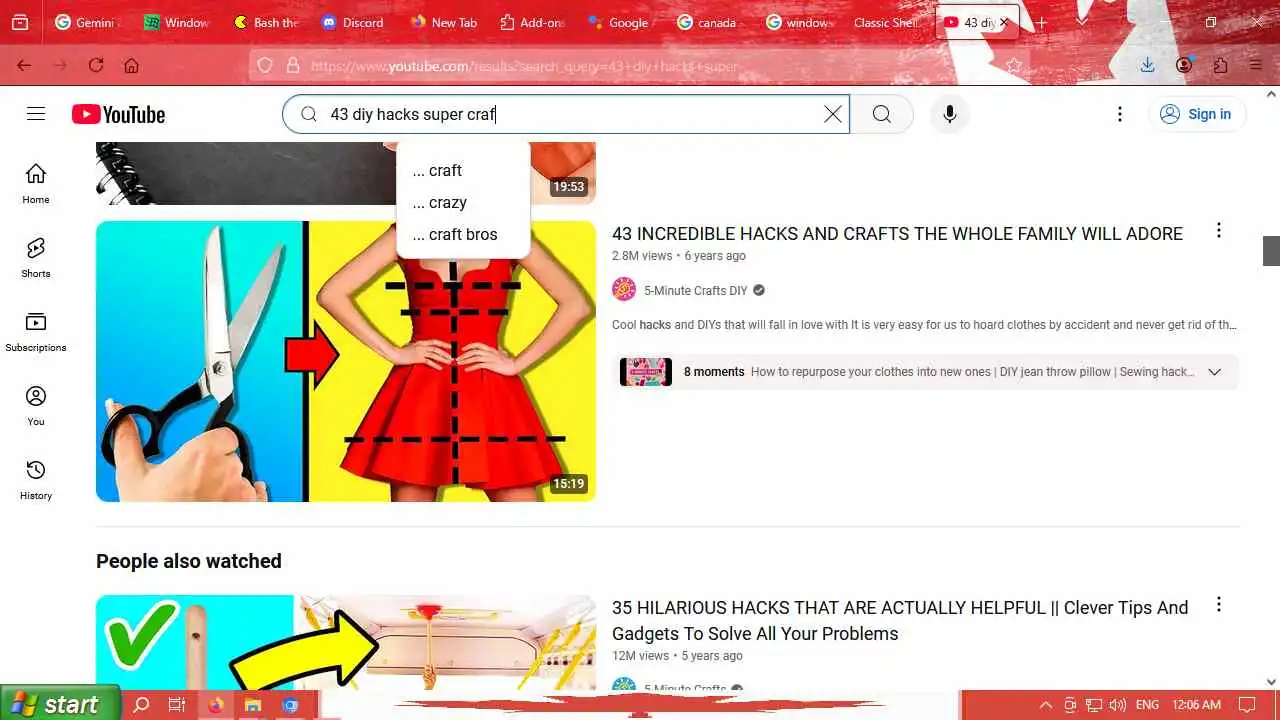The height and width of the screenshot is (720, 1280).
Task: Bookmark this page with star icon
Action: click(x=1013, y=65)
